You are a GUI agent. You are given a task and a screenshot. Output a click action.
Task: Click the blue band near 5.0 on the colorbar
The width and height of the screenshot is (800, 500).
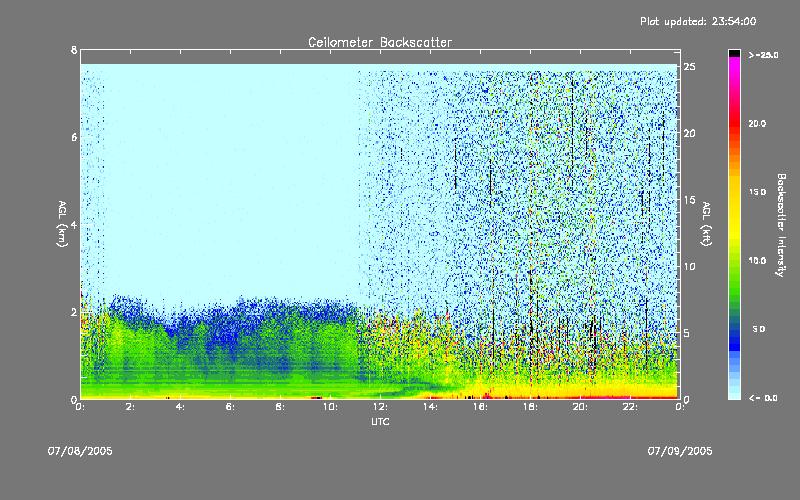coord(734,334)
